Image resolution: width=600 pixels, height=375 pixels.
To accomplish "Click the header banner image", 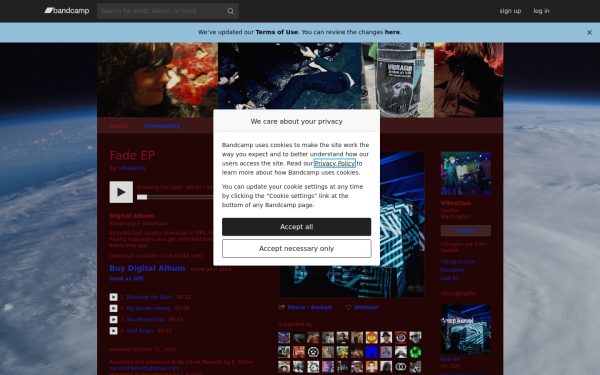I will point(300,80).
